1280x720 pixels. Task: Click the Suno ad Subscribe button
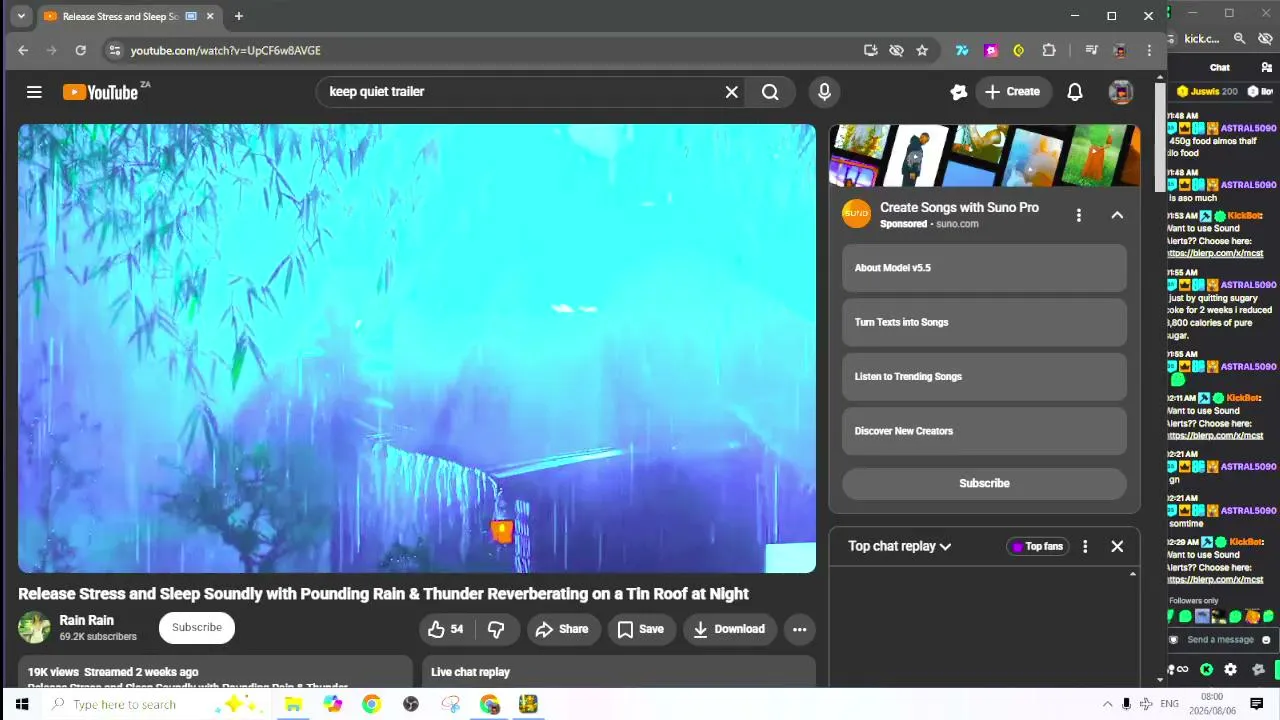(984, 483)
